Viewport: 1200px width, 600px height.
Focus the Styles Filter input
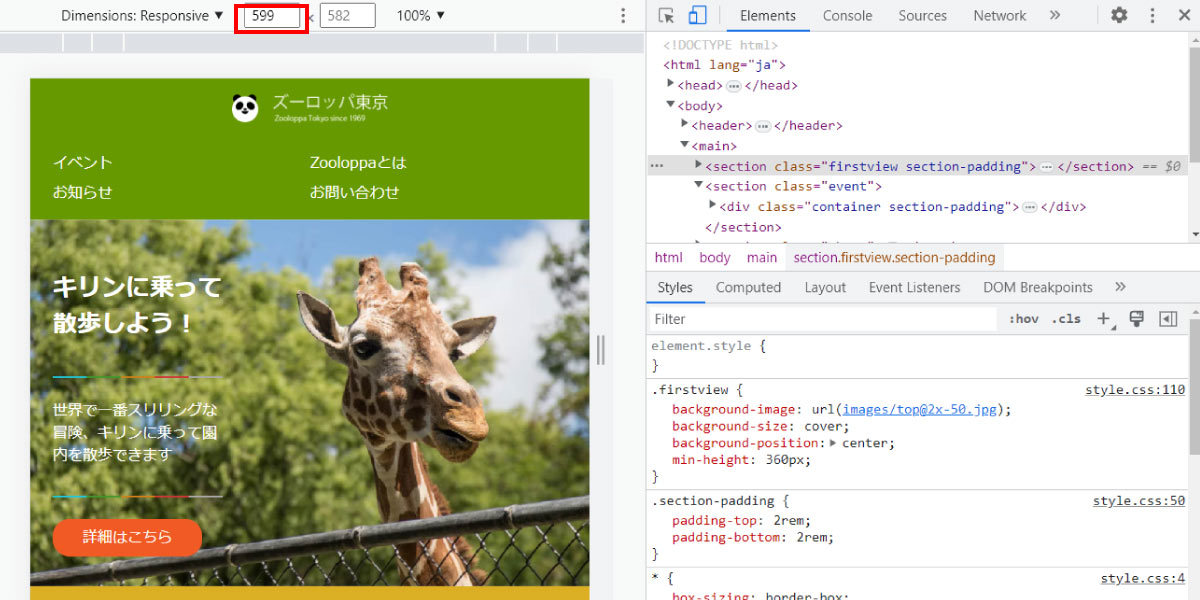(x=824, y=319)
